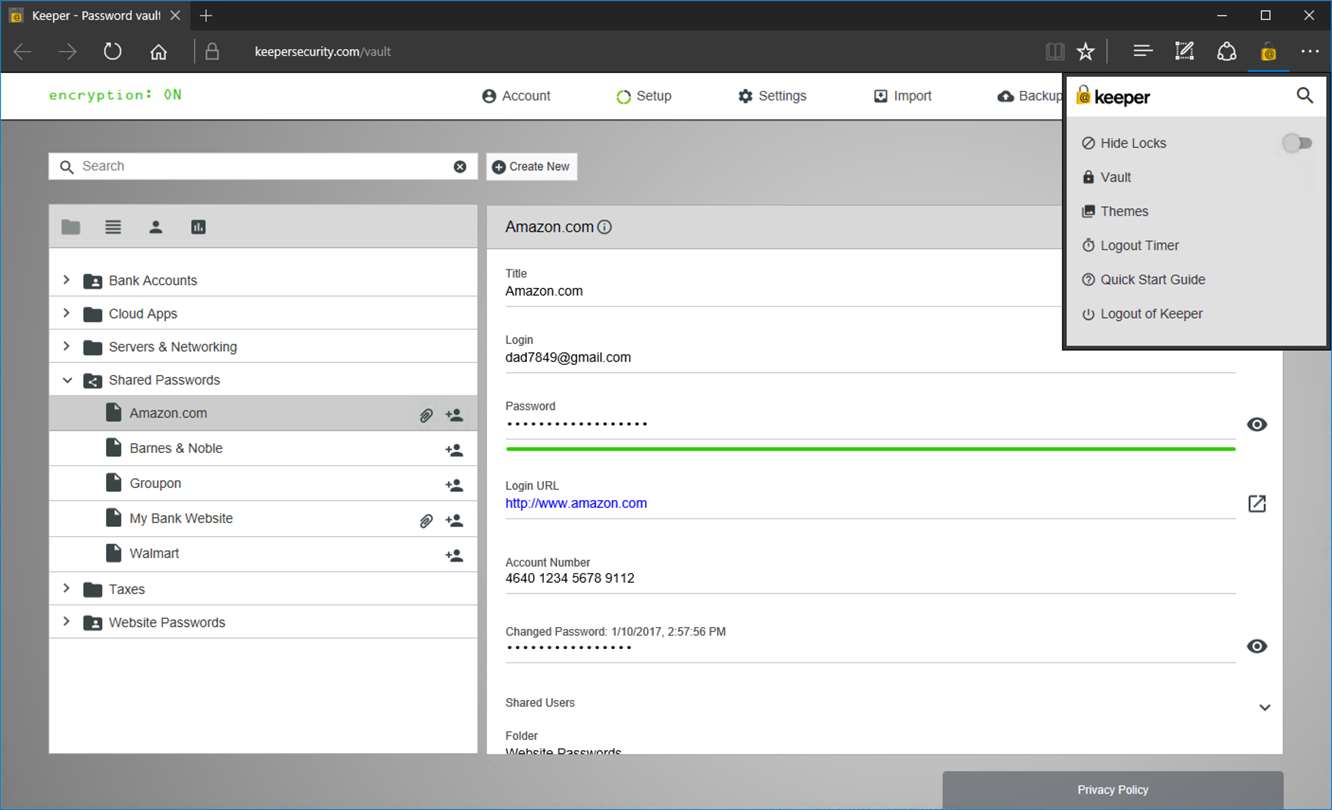The height and width of the screenshot is (810, 1332).
Task: Select the Walmart record
Action: [264, 553]
